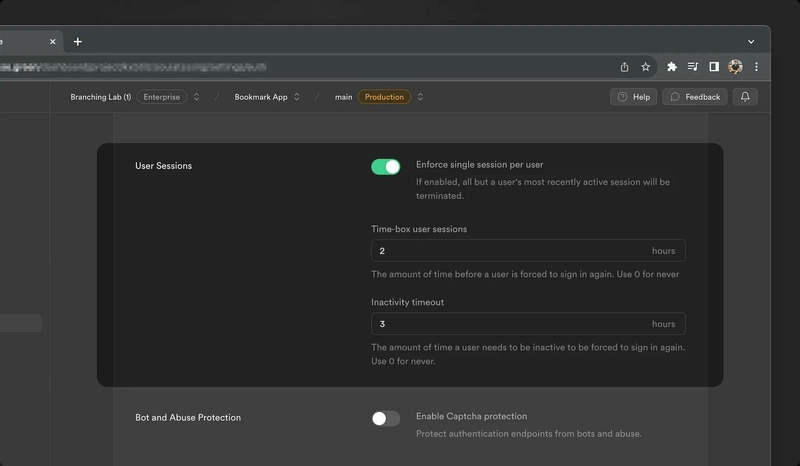Open the browser profile avatar

click(x=735, y=67)
